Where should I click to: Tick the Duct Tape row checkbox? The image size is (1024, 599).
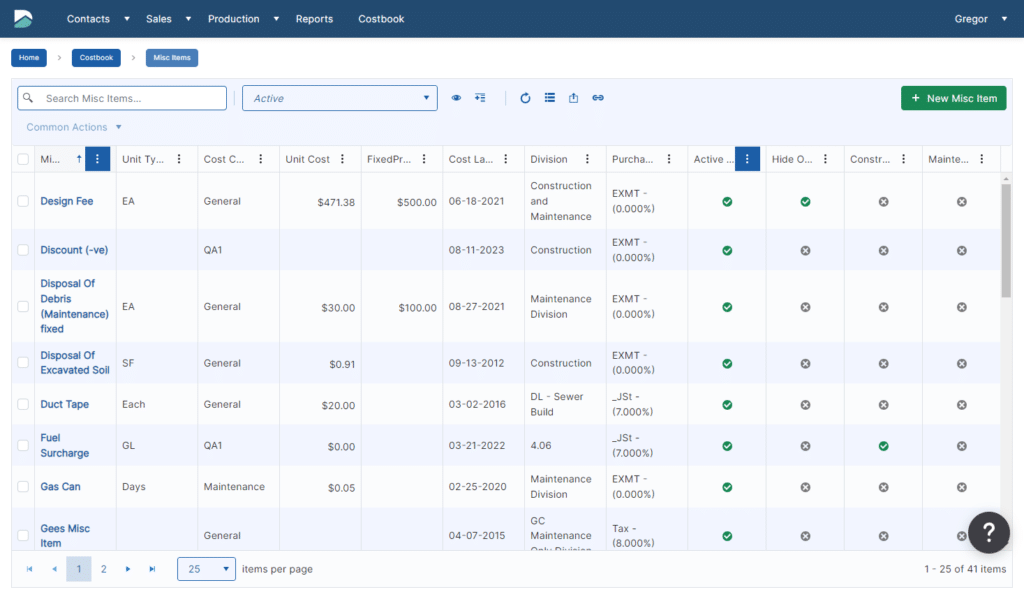coord(23,405)
